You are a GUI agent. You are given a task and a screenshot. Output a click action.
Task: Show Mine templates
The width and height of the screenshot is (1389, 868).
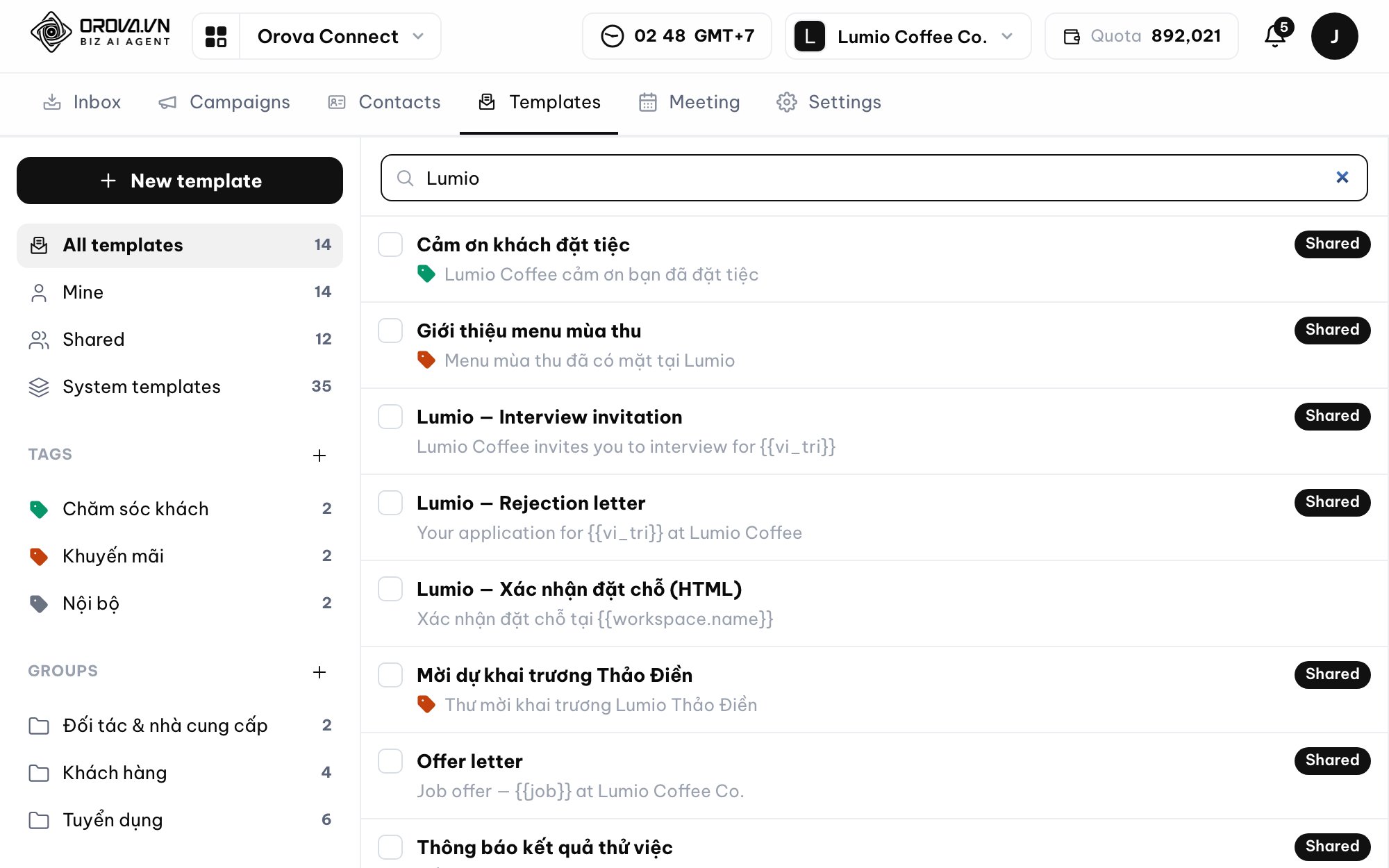180,292
